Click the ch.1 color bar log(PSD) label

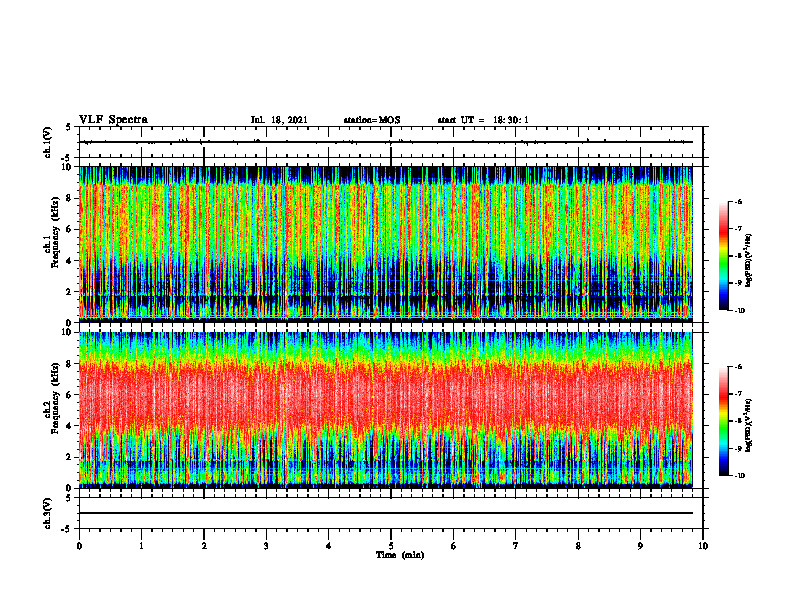click(x=749, y=261)
